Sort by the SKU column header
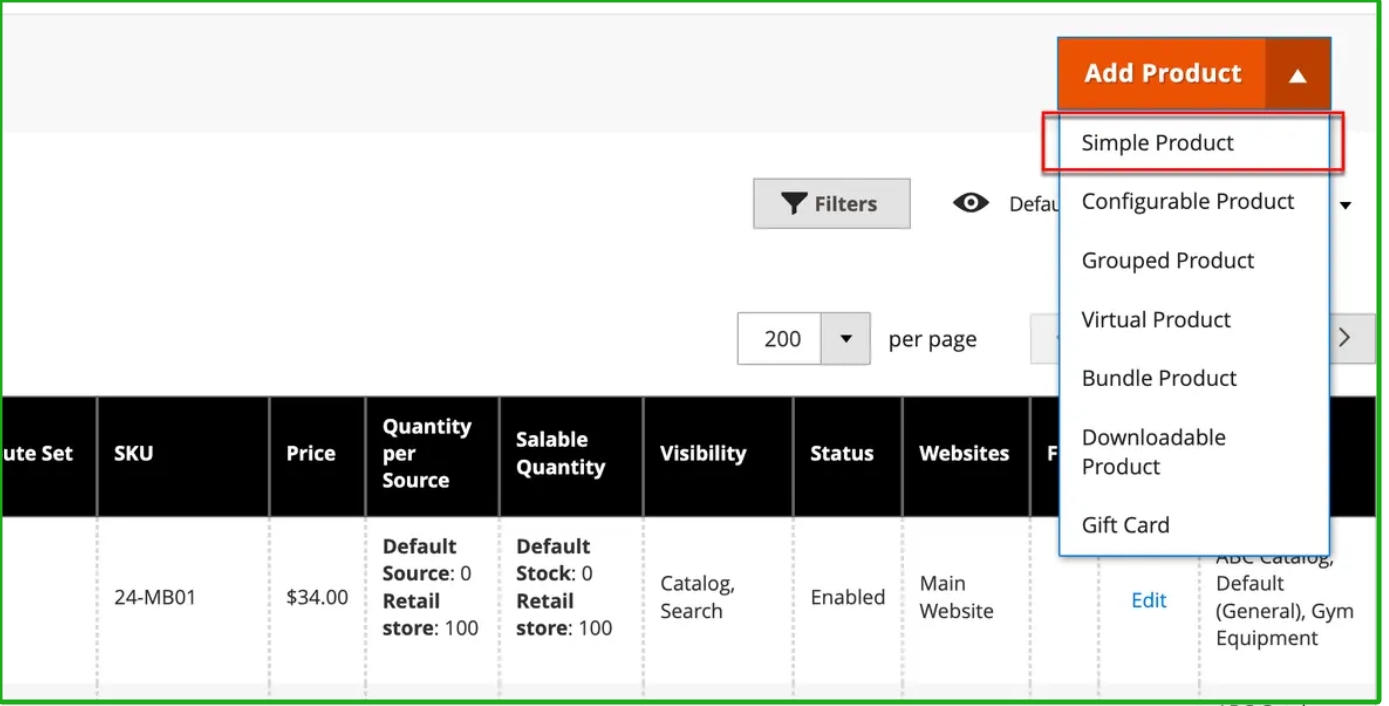The image size is (1389, 706). click(x=134, y=454)
